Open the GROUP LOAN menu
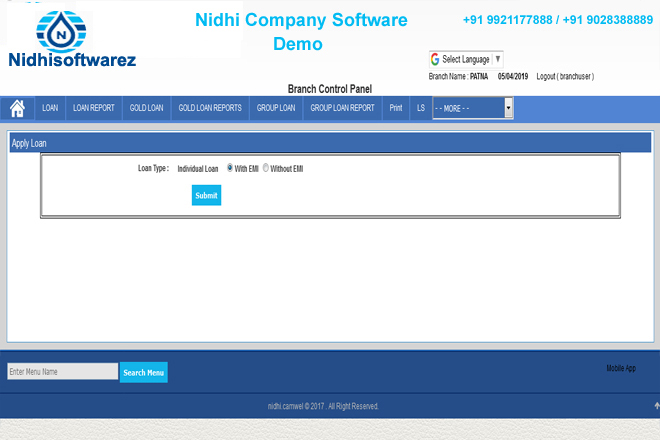This screenshot has height=440, width=660. point(276,108)
